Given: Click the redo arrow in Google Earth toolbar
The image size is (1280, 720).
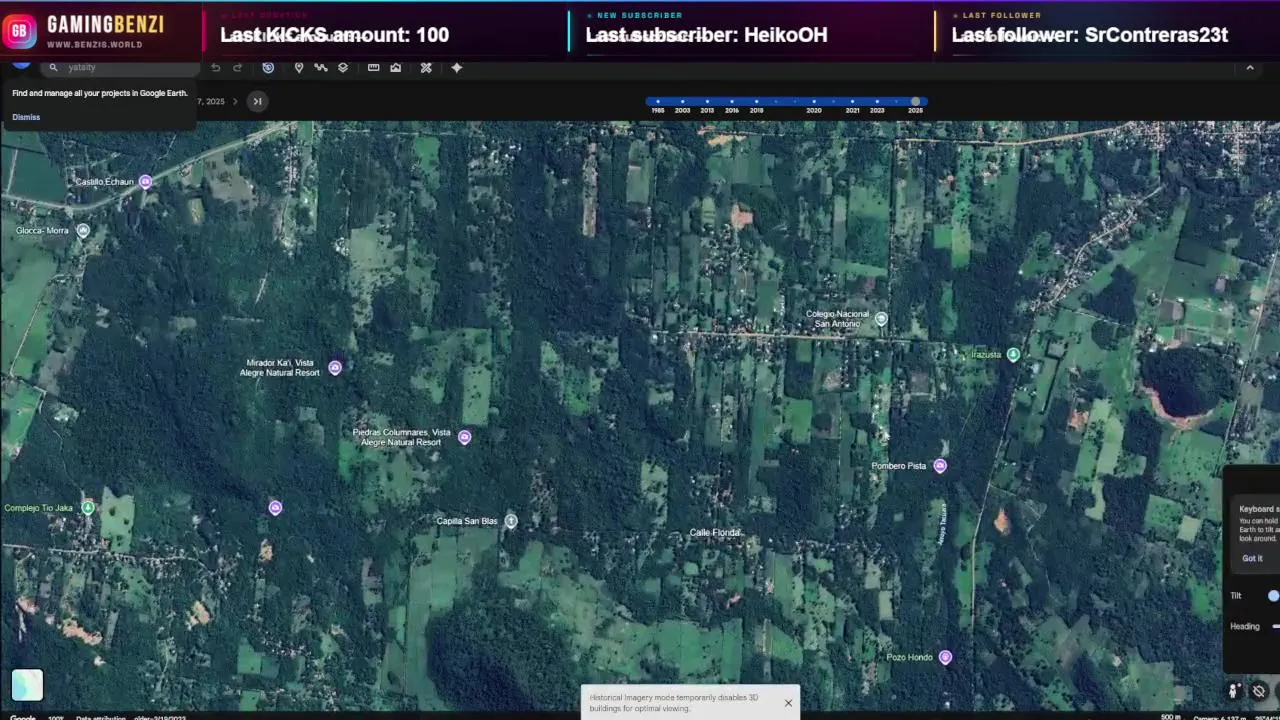Looking at the screenshot, I should (237, 68).
